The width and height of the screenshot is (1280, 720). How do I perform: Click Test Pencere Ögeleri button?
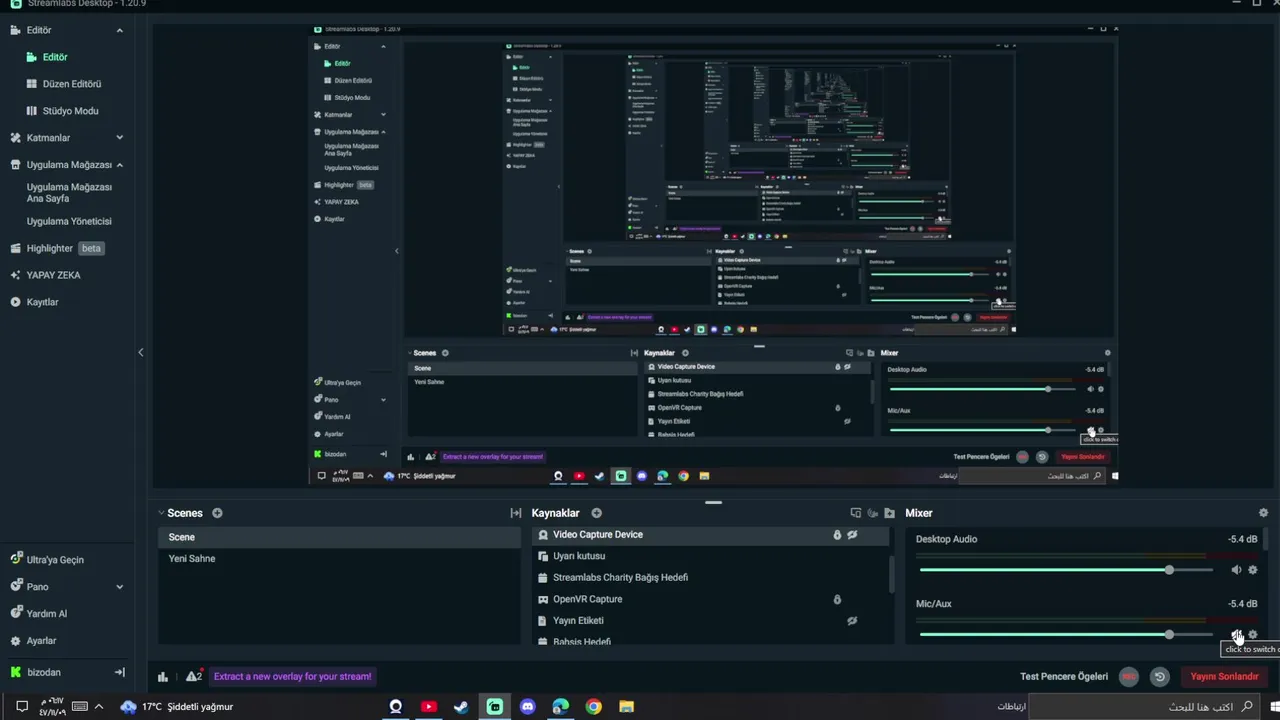click(1064, 677)
